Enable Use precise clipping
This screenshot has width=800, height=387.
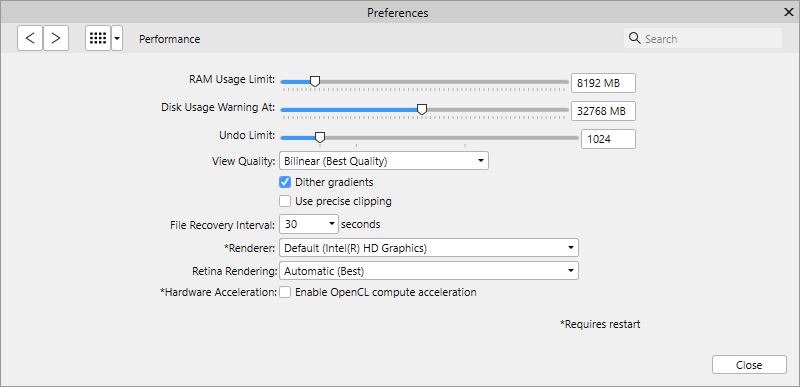(285, 201)
